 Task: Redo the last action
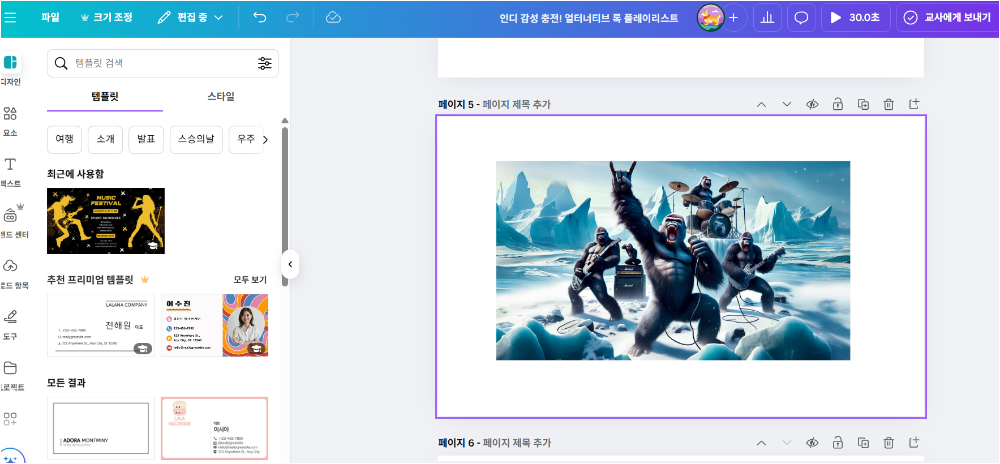(x=292, y=18)
